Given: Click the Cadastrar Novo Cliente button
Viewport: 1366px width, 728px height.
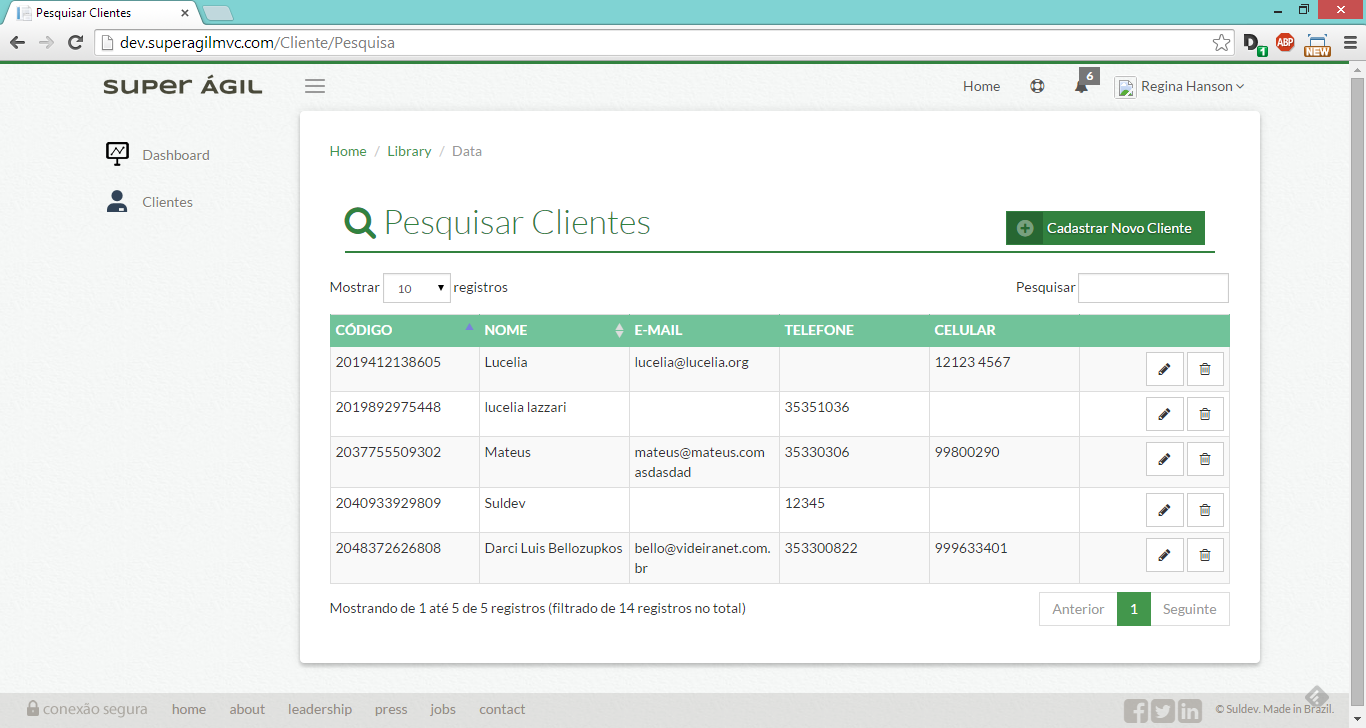Looking at the screenshot, I should tap(1105, 228).
